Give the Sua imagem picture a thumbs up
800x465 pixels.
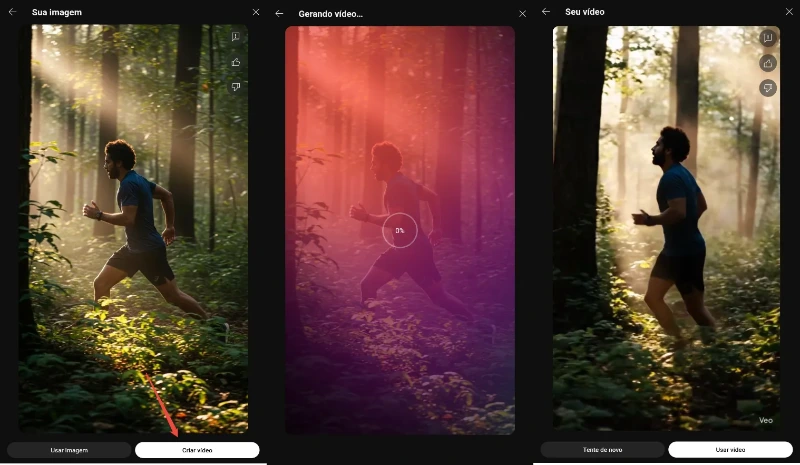[236, 62]
